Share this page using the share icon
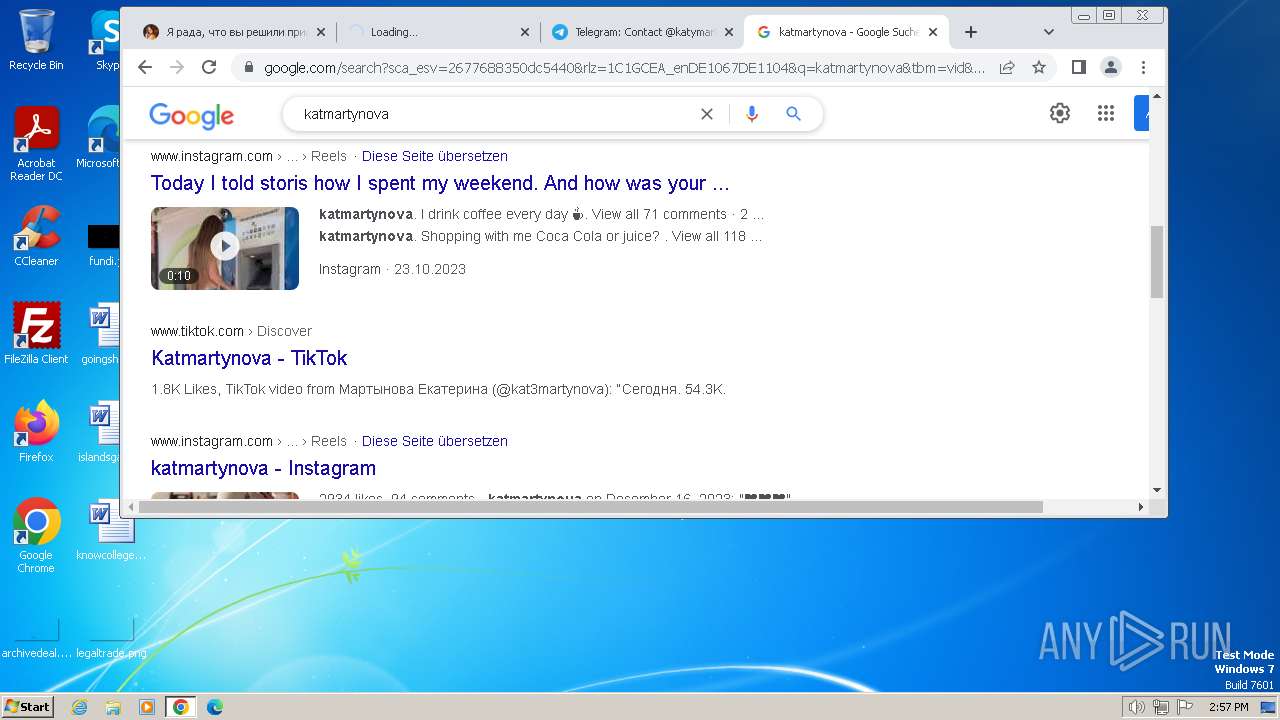Screen dimensions: 1280x720 tap(1007, 67)
